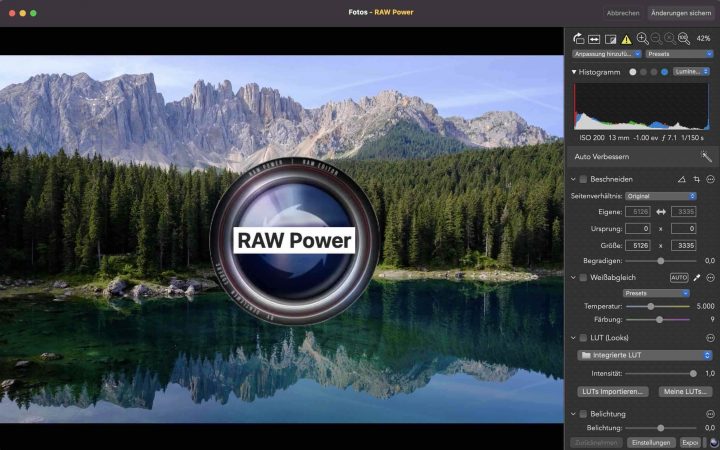
Task: Click the Auto Verbessern row
Action: click(642, 157)
